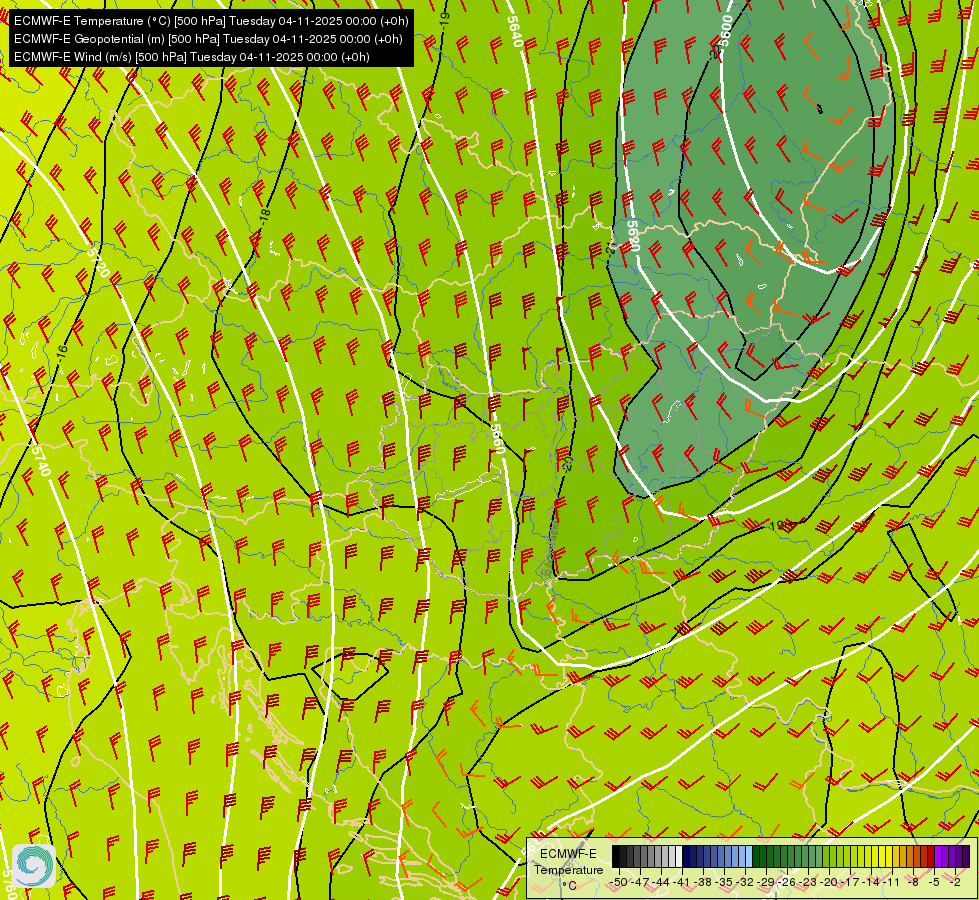Select the ECMWF-E Temperature title line
979x900 pixels.
point(211,21)
